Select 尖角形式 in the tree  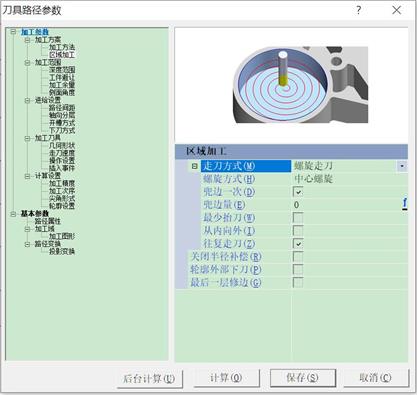coord(62,199)
